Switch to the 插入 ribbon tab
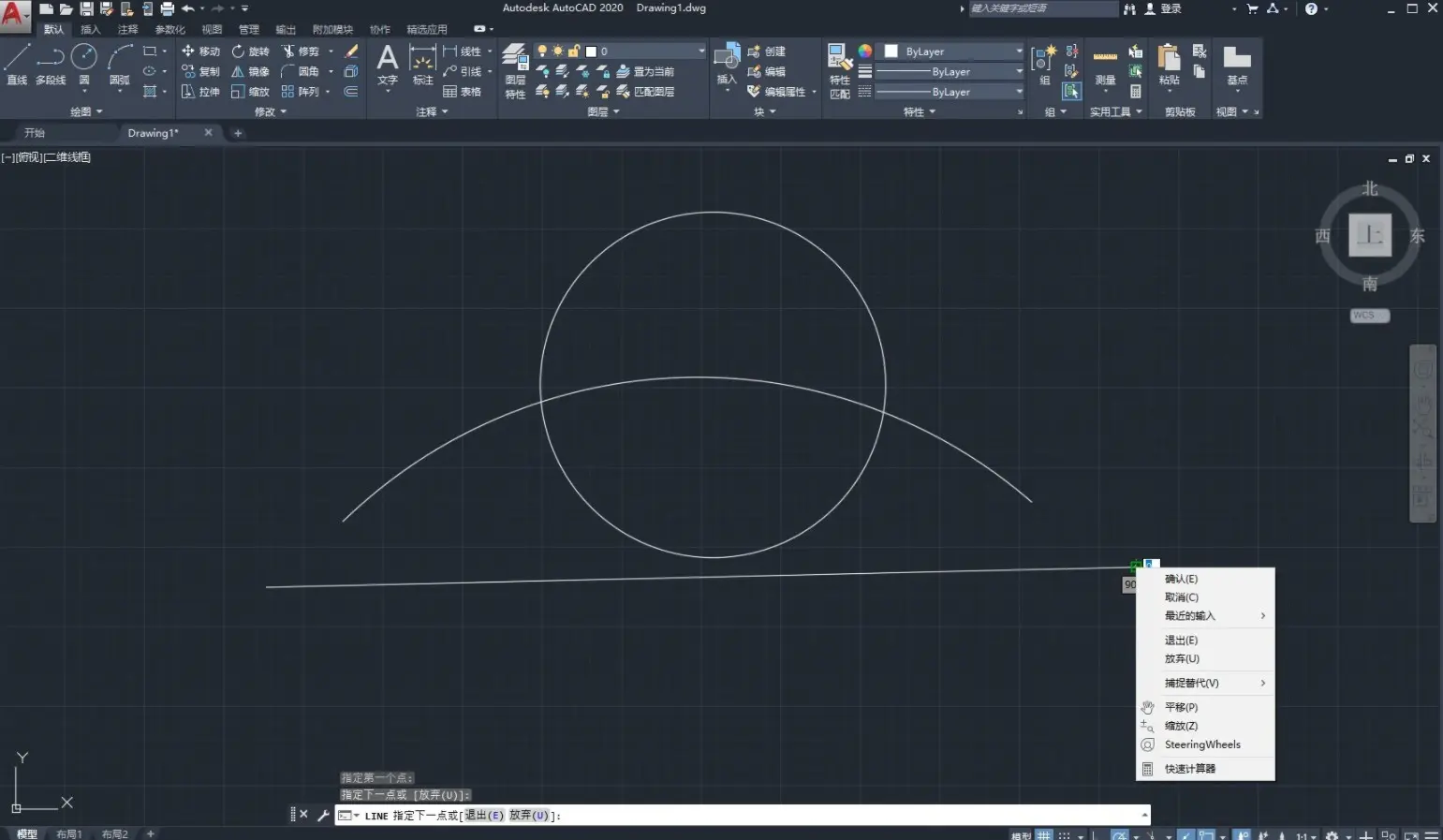 90,29
